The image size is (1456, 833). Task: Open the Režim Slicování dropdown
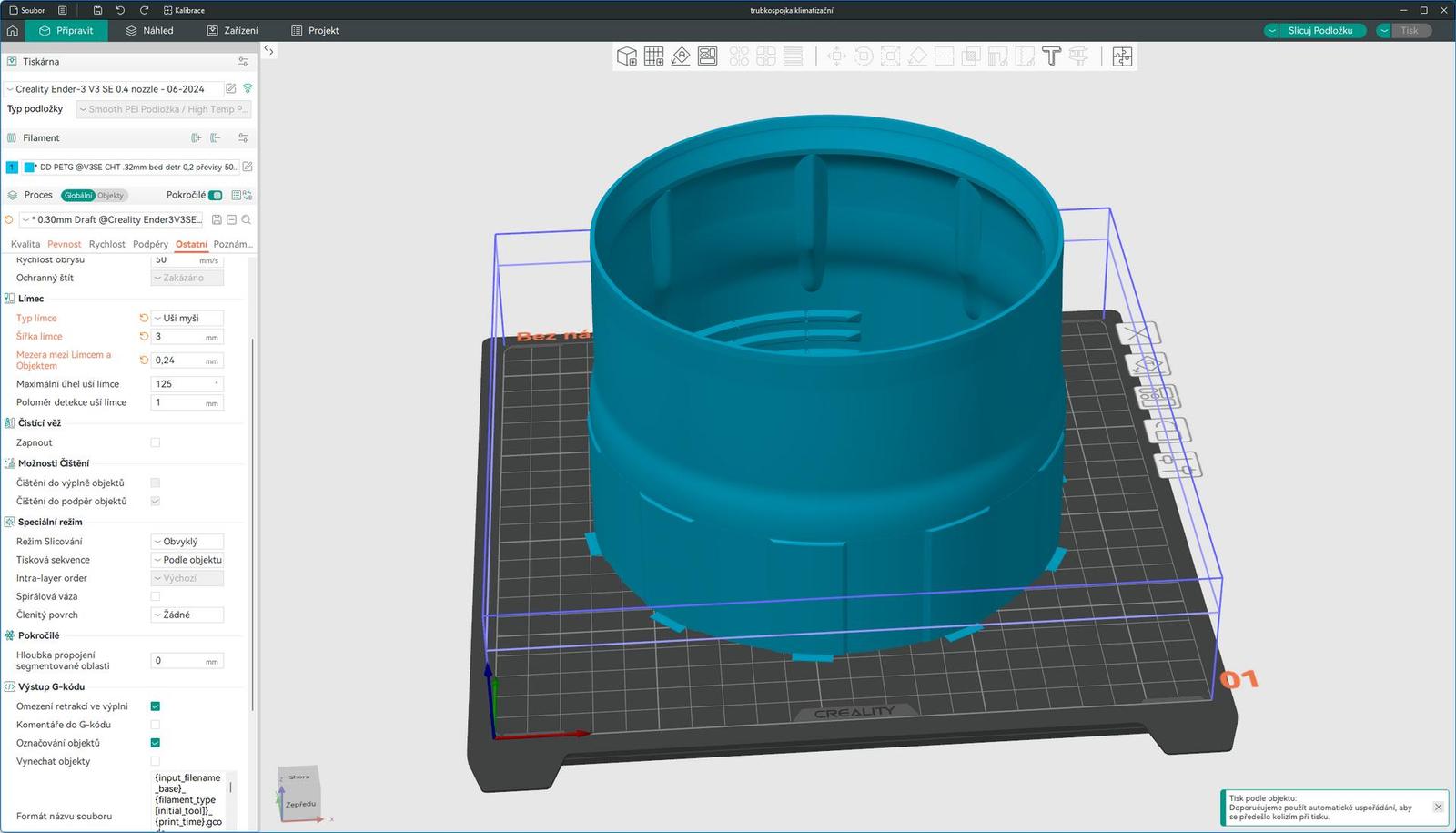click(x=187, y=541)
